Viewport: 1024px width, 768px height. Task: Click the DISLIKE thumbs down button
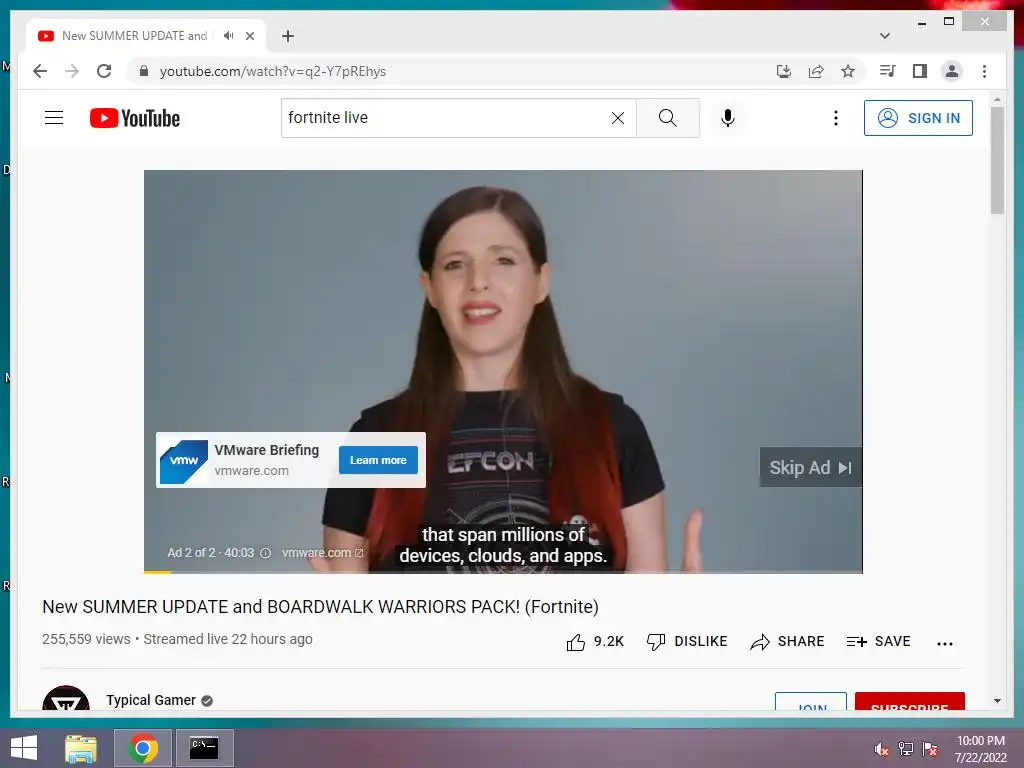click(686, 641)
